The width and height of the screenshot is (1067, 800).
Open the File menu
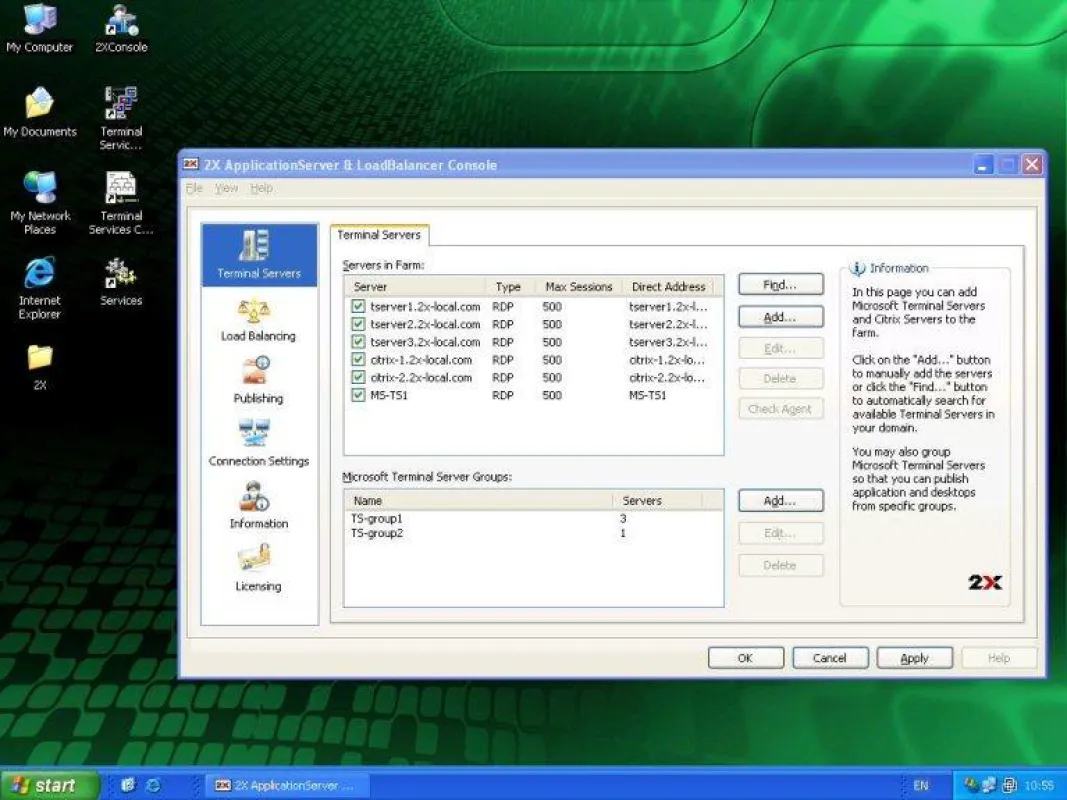(194, 188)
